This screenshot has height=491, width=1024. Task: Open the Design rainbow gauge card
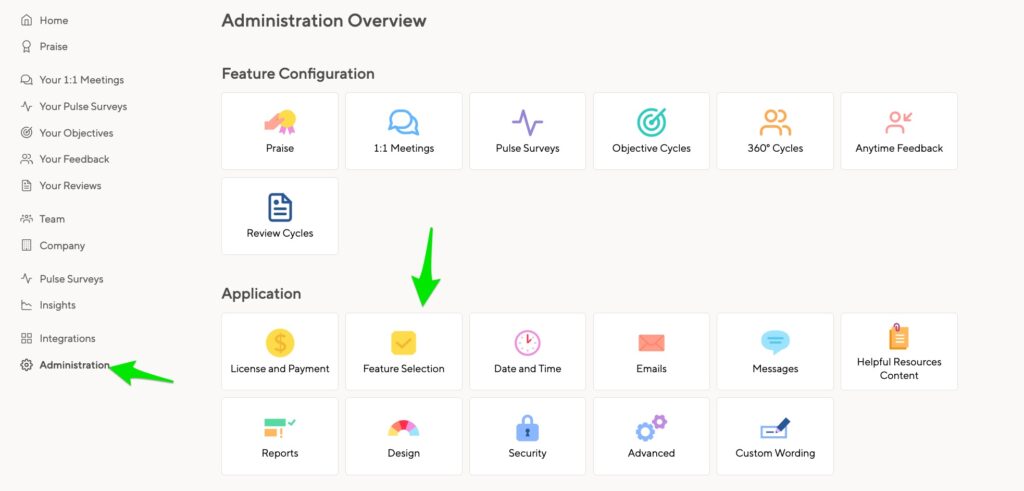point(404,436)
